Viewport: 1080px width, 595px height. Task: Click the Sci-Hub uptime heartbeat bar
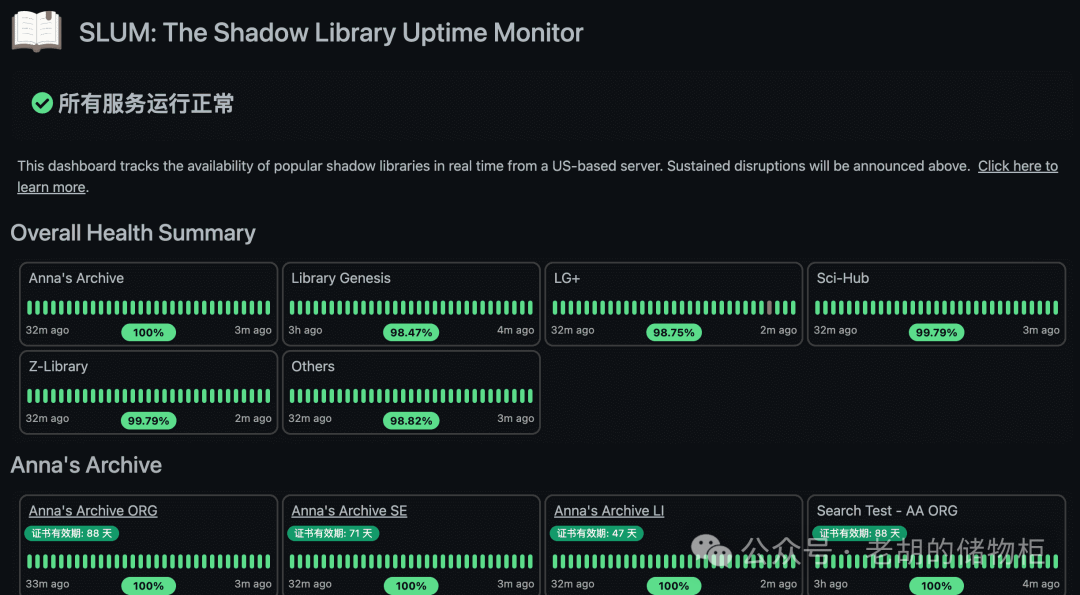(x=937, y=308)
